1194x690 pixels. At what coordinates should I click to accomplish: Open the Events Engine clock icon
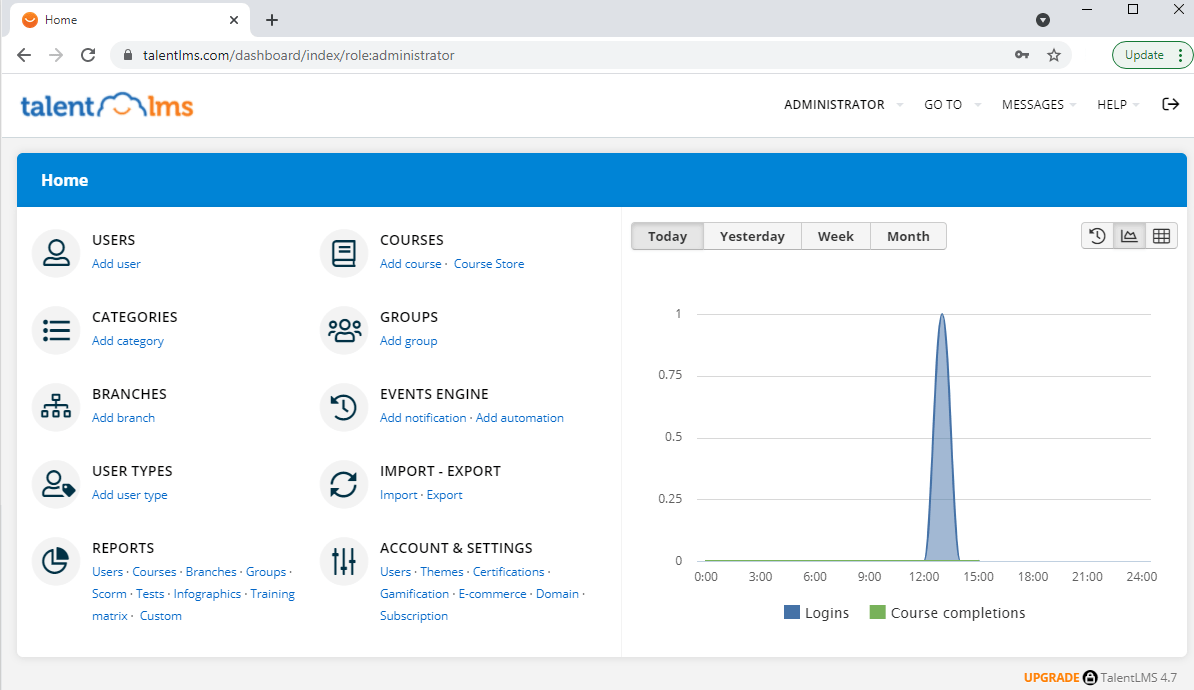pyautogui.click(x=343, y=407)
